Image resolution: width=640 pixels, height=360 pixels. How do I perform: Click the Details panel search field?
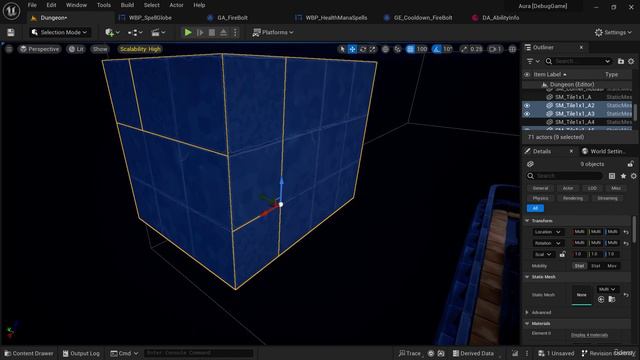coord(564,176)
